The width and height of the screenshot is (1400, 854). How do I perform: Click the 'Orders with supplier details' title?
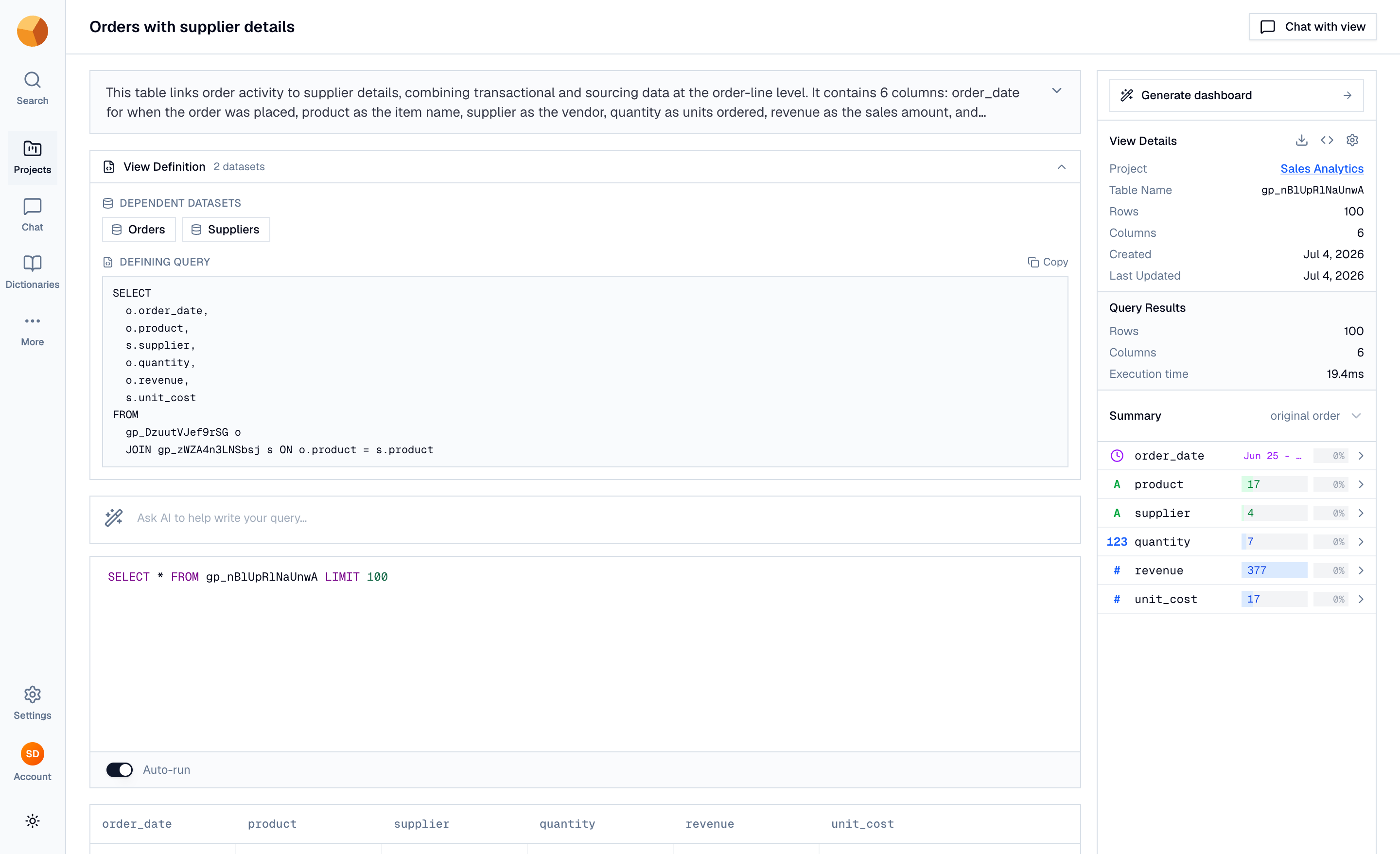point(192,27)
